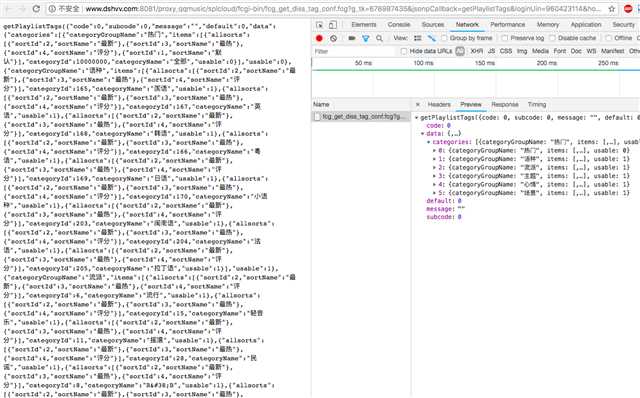Click the file icon of the fcg_get_diss_tag_conf request
Viewport: 640px width, 398px height.
tap(317, 117)
